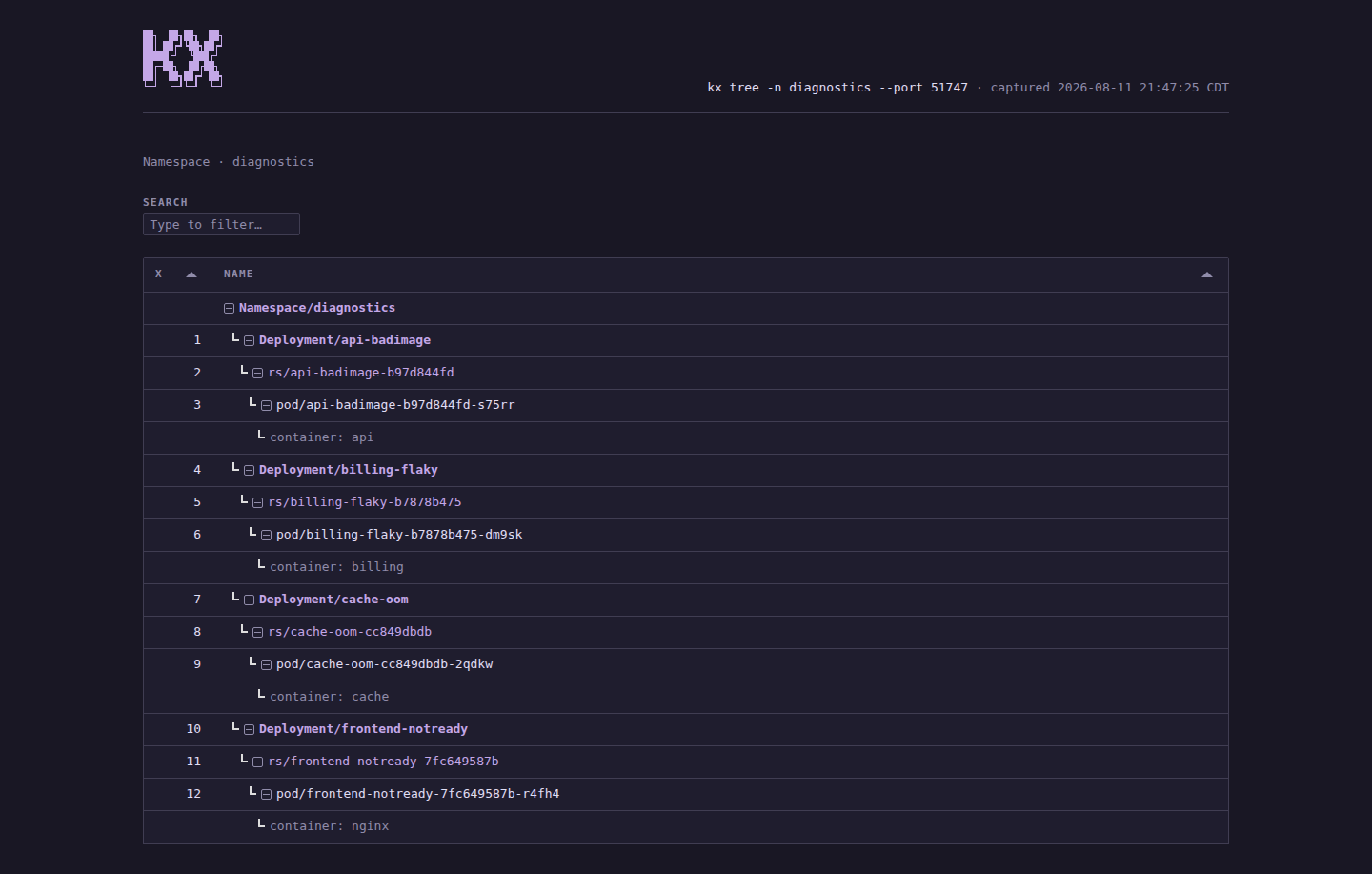The height and width of the screenshot is (874, 1372).
Task: Select the container: nginx row
Action: click(686, 826)
